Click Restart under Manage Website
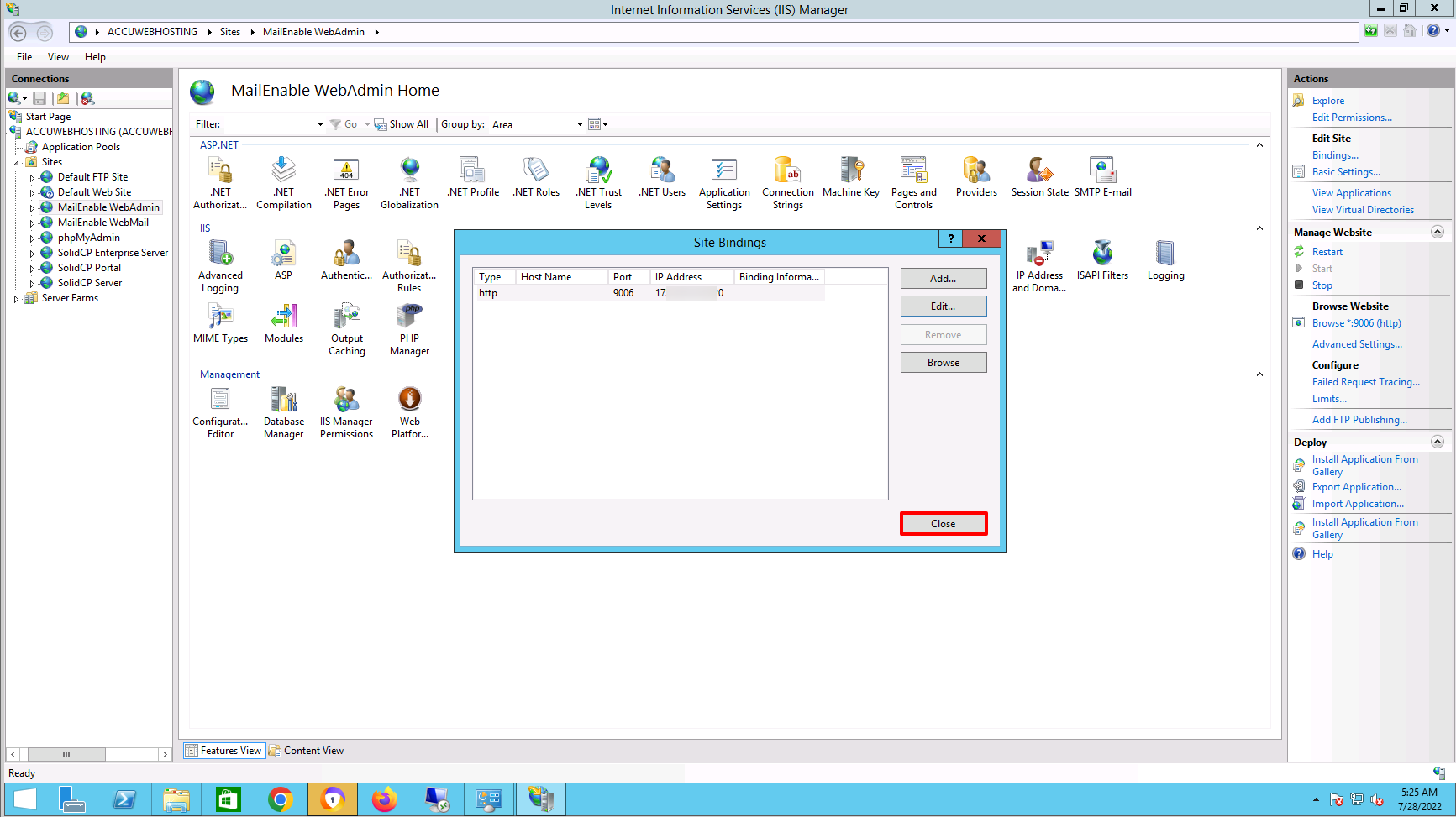This screenshot has height=817, width=1456. tap(1327, 252)
